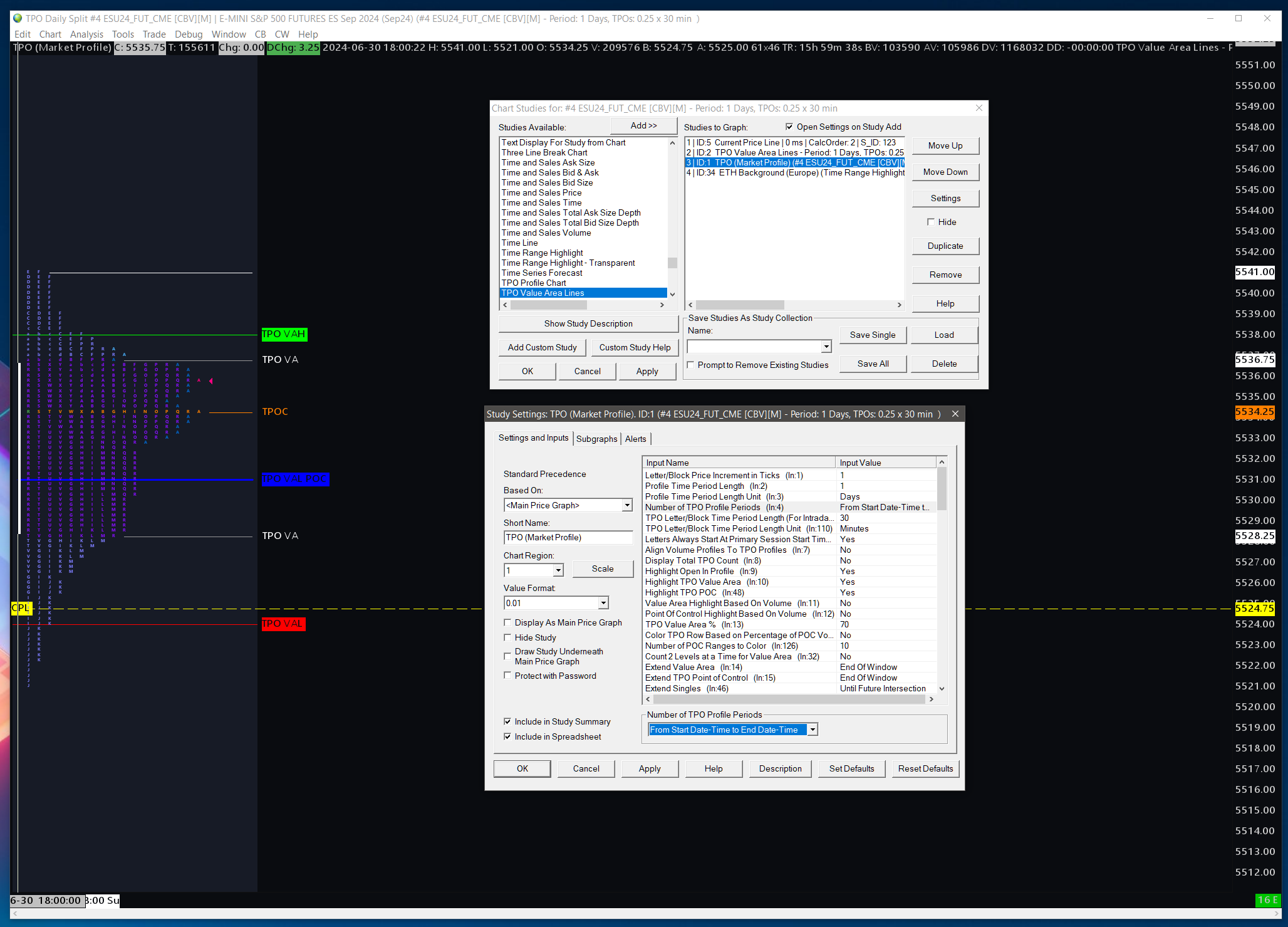Open Number of TPO Profile Periods dropdown
This screenshot has width=1288, height=927.
(x=812, y=730)
